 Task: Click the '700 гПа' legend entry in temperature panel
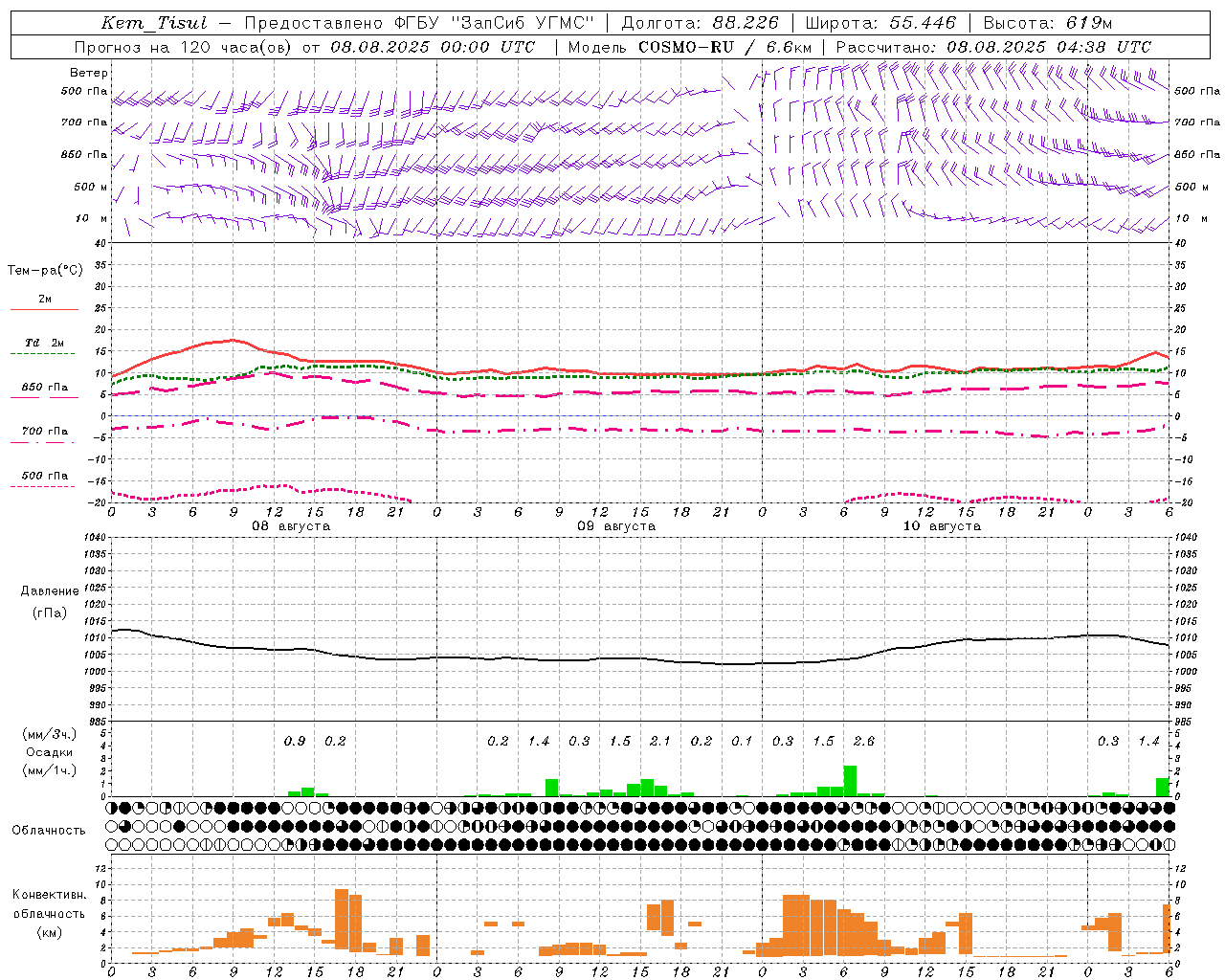pyautogui.click(x=45, y=431)
